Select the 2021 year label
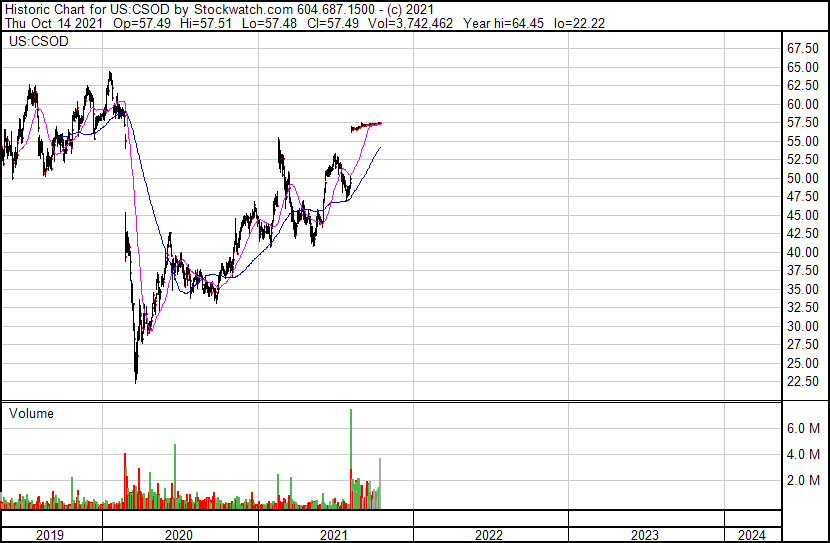The image size is (830, 543). pos(335,535)
